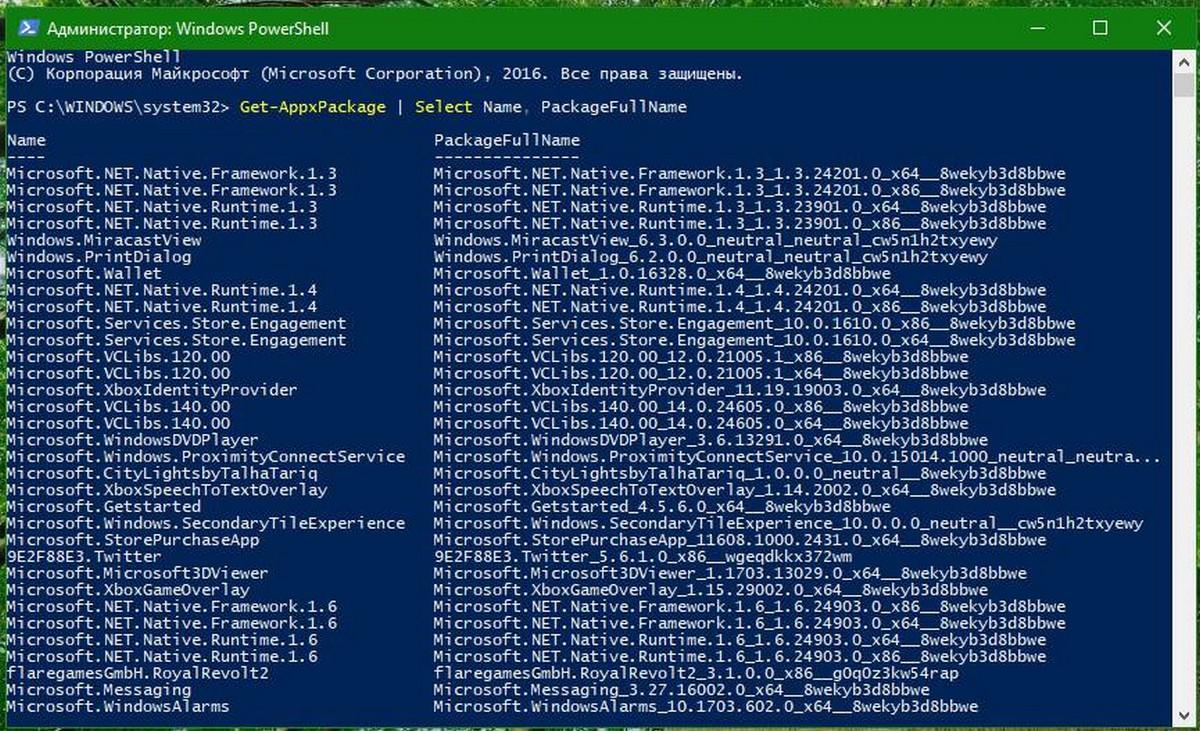
Task: Select Microsoft.XboxSpeechToTextOverlay name
Action: (167, 490)
